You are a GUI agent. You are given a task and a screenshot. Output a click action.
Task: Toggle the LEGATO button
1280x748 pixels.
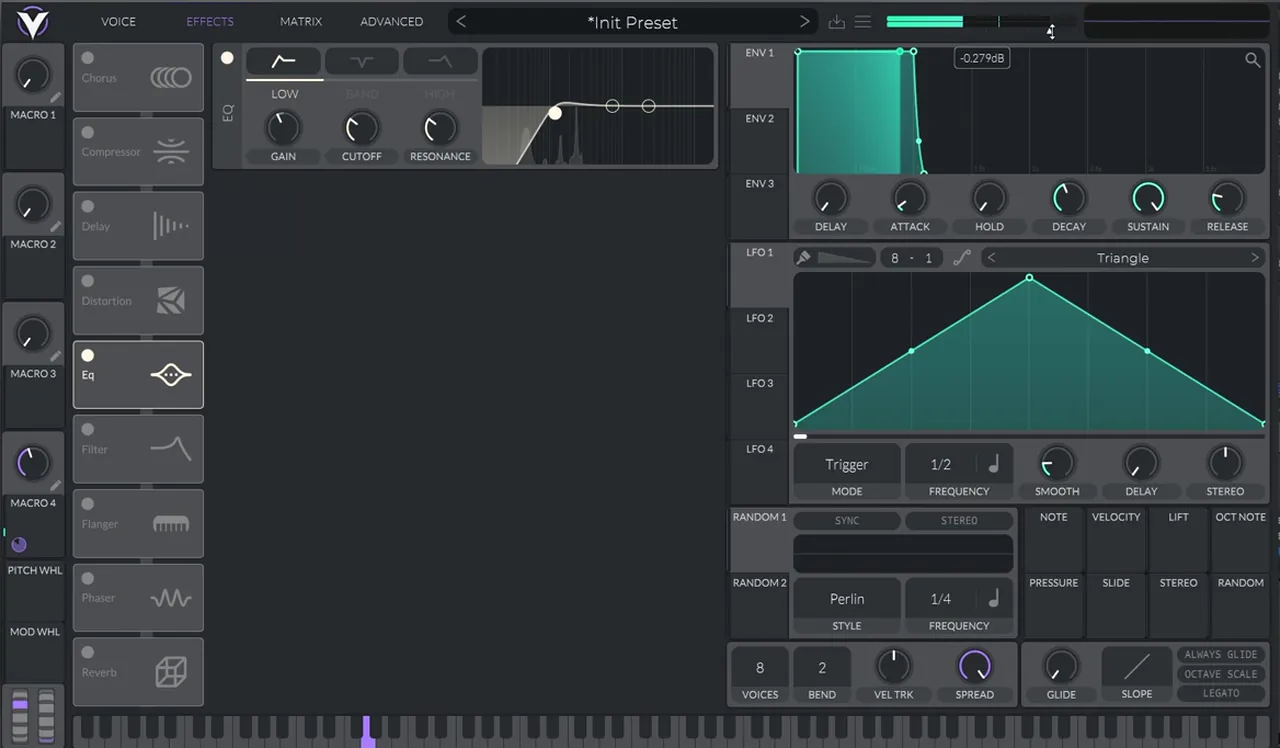1221,693
